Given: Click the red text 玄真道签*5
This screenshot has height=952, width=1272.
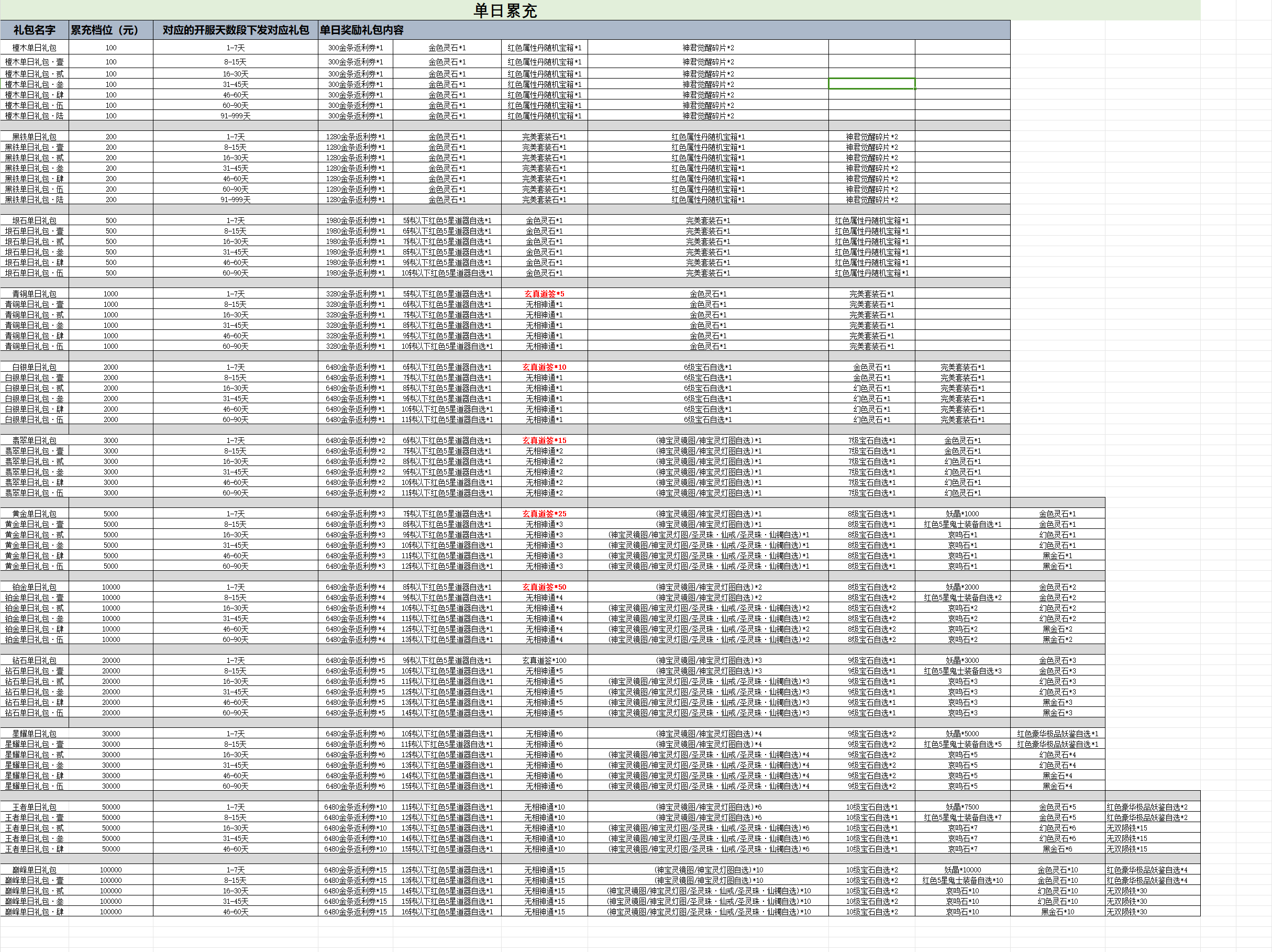Looking at the screenshot, I should point(544,294).
